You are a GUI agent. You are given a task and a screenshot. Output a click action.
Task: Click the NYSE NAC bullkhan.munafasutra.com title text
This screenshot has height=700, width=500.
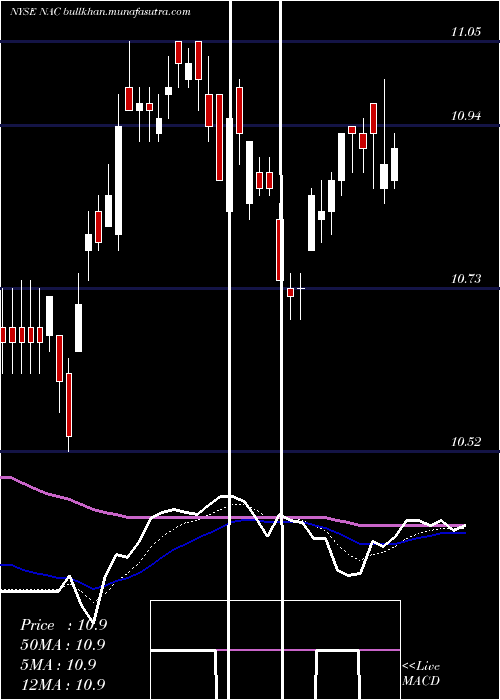[100, 12]
